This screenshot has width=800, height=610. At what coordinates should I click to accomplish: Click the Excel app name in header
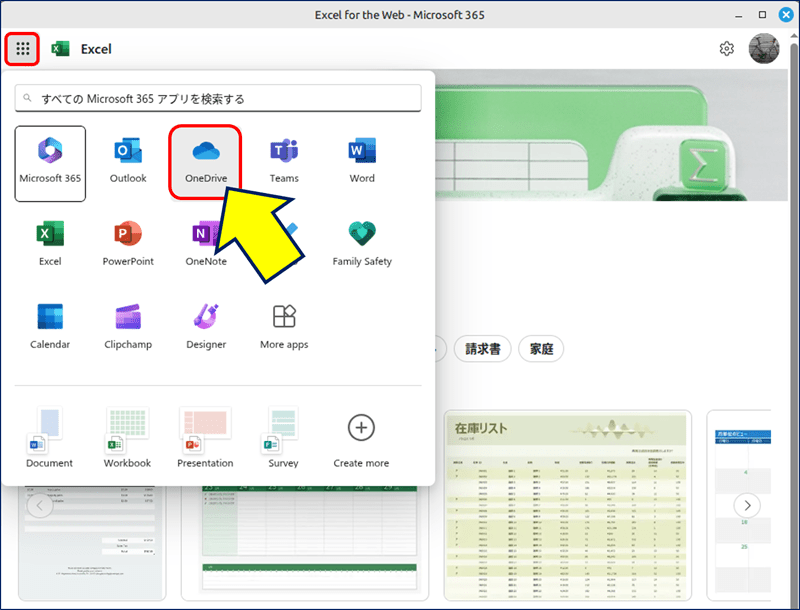pyautogui.click(x=96, y=49)
